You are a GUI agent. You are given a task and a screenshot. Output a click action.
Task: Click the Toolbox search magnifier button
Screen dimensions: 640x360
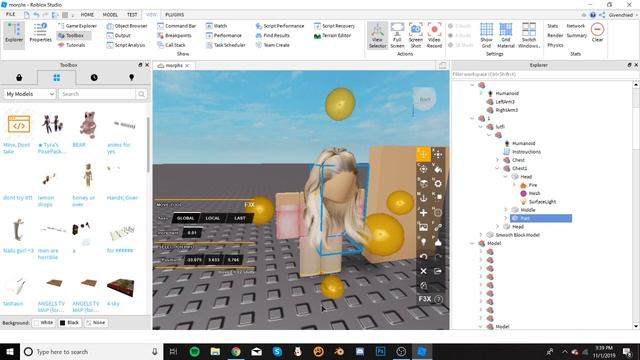pos(141,94)
